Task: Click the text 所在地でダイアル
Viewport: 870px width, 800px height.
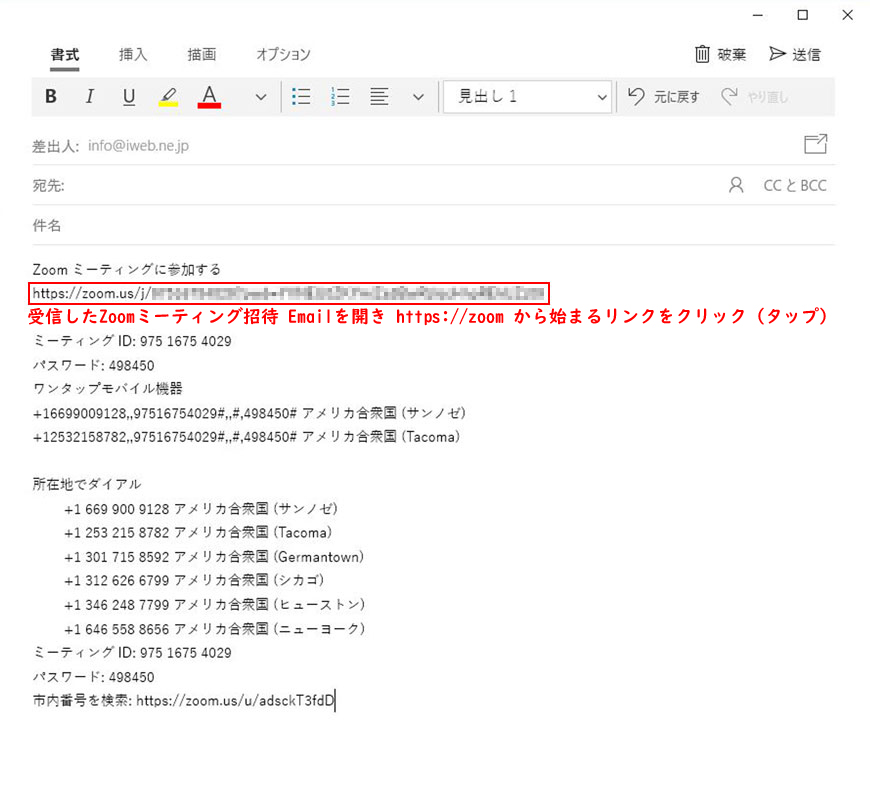Action: click(87, 484)
